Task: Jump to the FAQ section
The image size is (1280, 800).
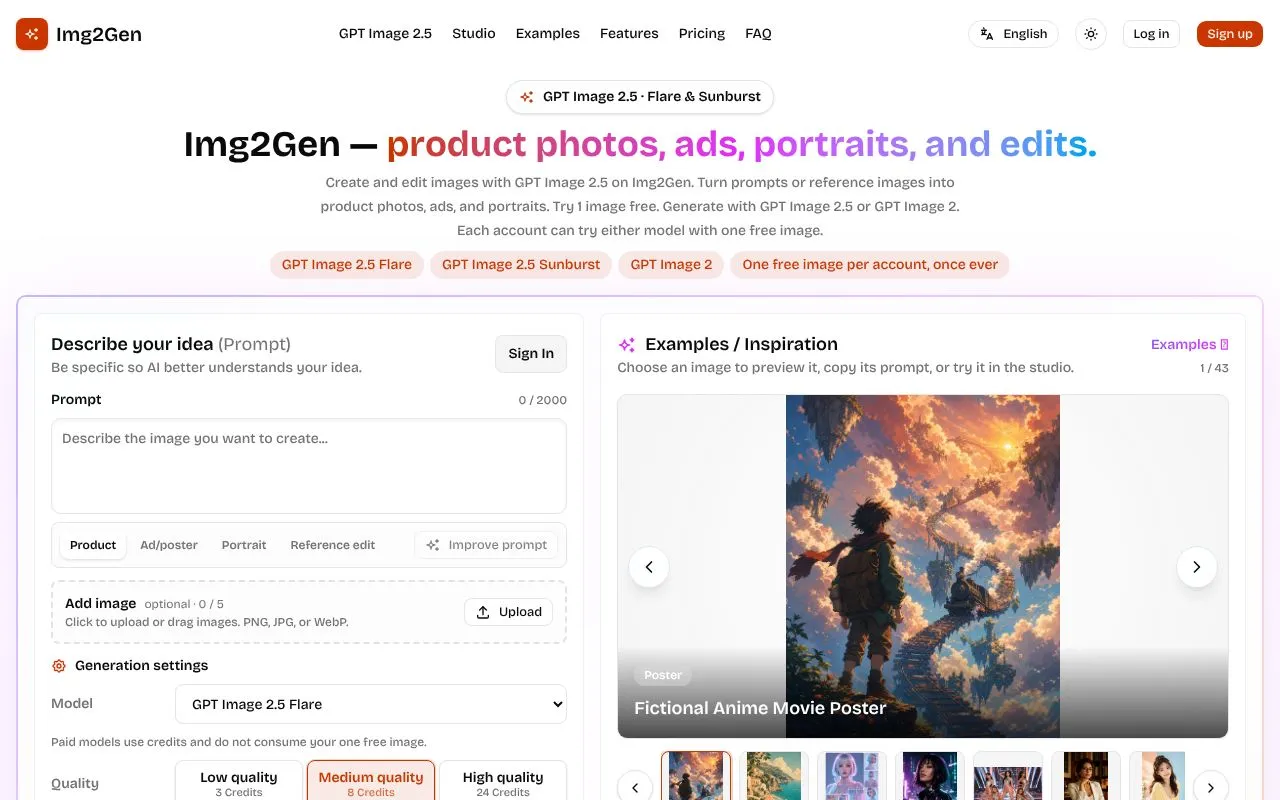Action: tap(758, 34)
